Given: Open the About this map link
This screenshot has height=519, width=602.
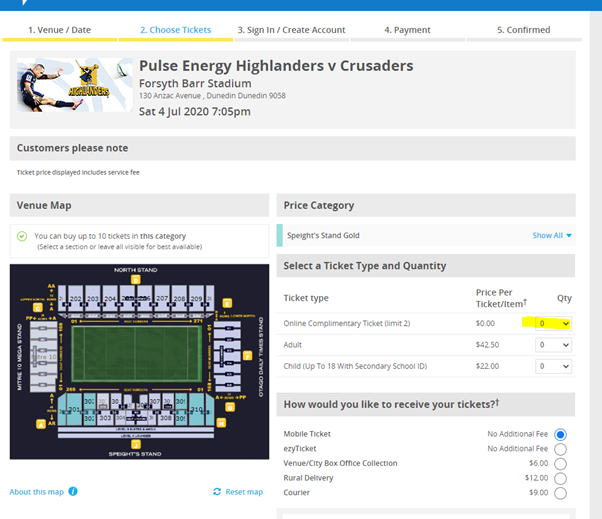Looking at the screenshot, I should pyautogui.click(x=36, y=492).
